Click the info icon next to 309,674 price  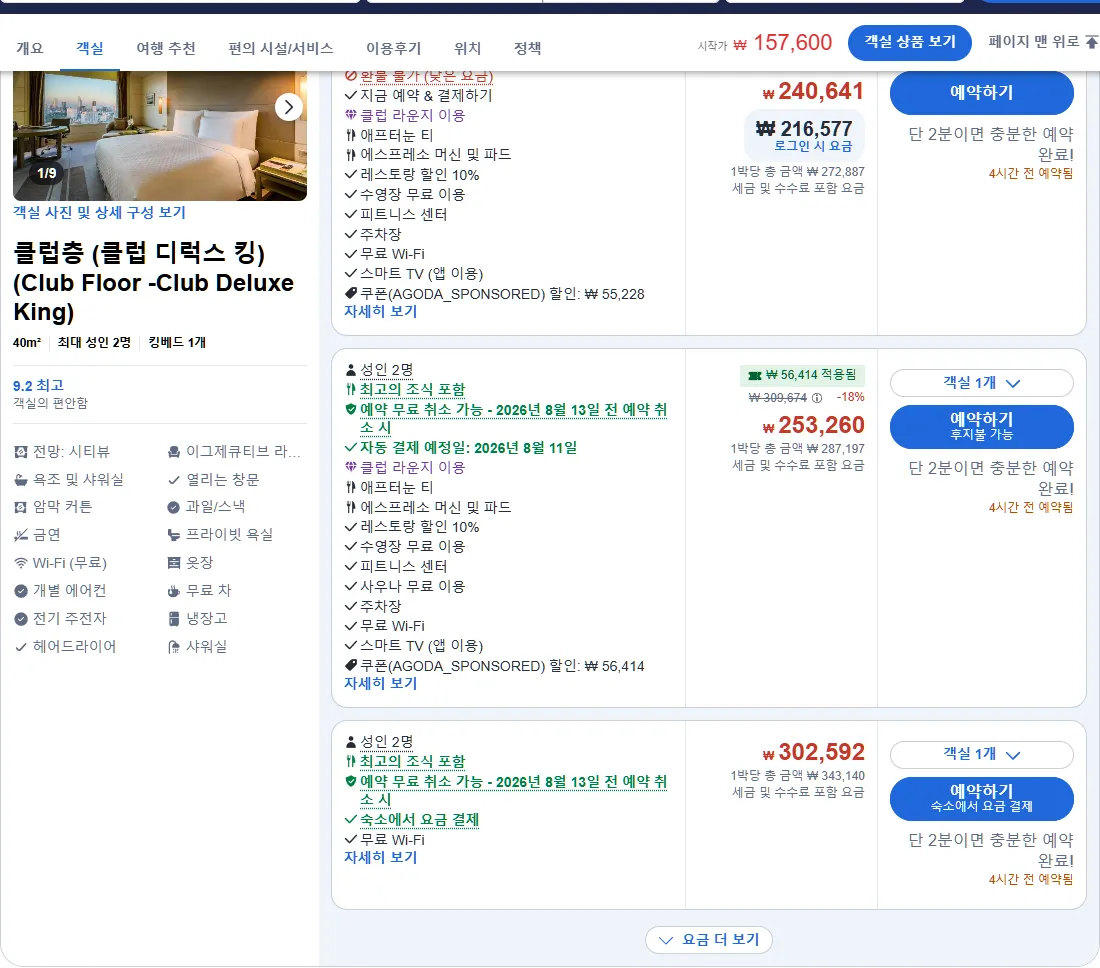coord(817,398)
